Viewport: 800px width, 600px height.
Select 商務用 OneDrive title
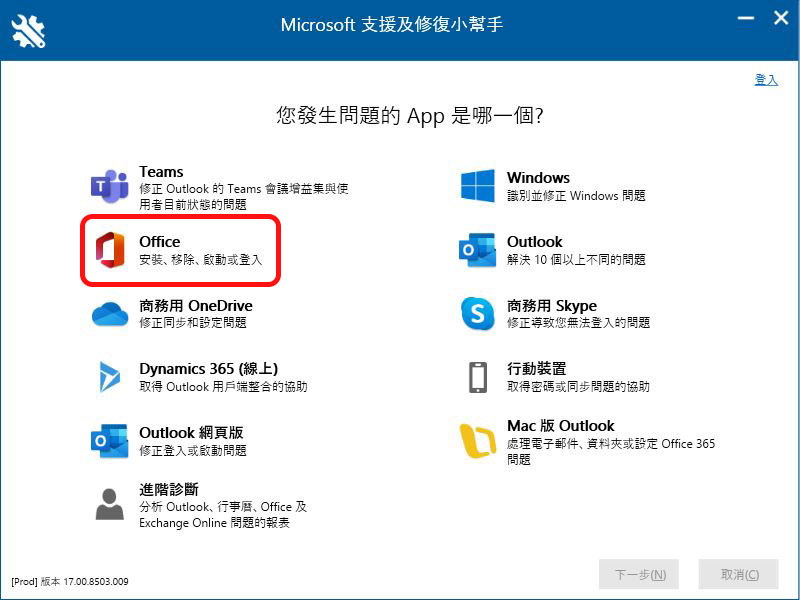[196, 306]
